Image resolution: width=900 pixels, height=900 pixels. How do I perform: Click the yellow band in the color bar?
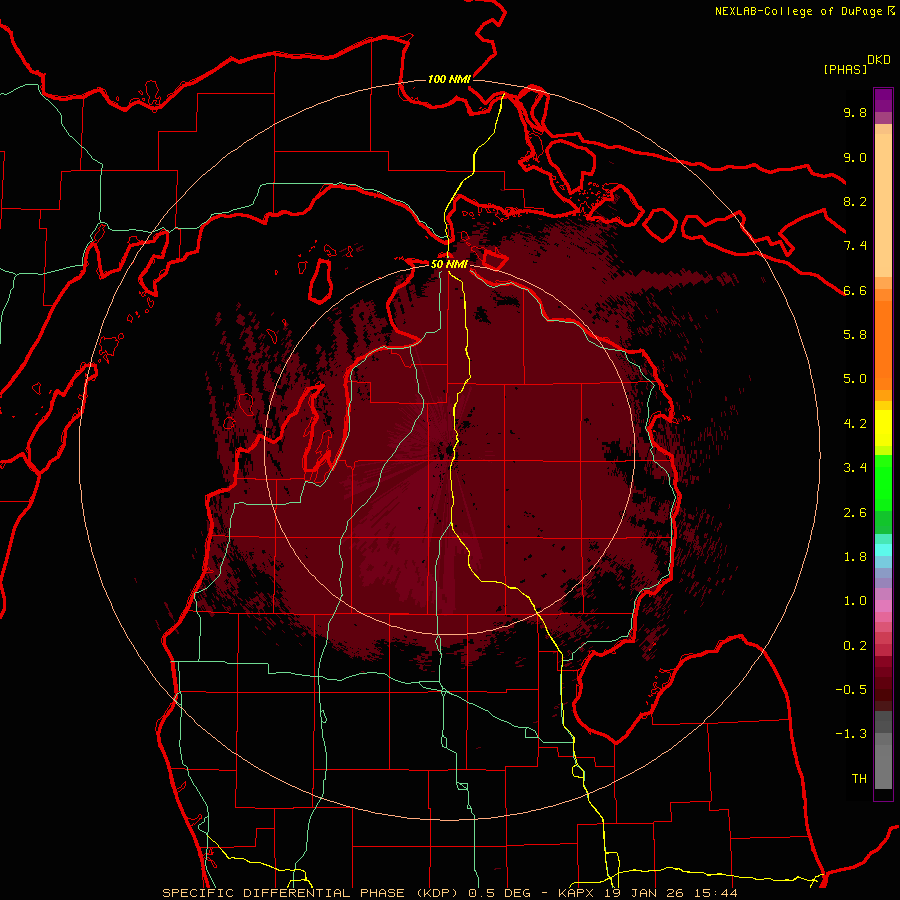pyautogui.click(x=883, y=428)
